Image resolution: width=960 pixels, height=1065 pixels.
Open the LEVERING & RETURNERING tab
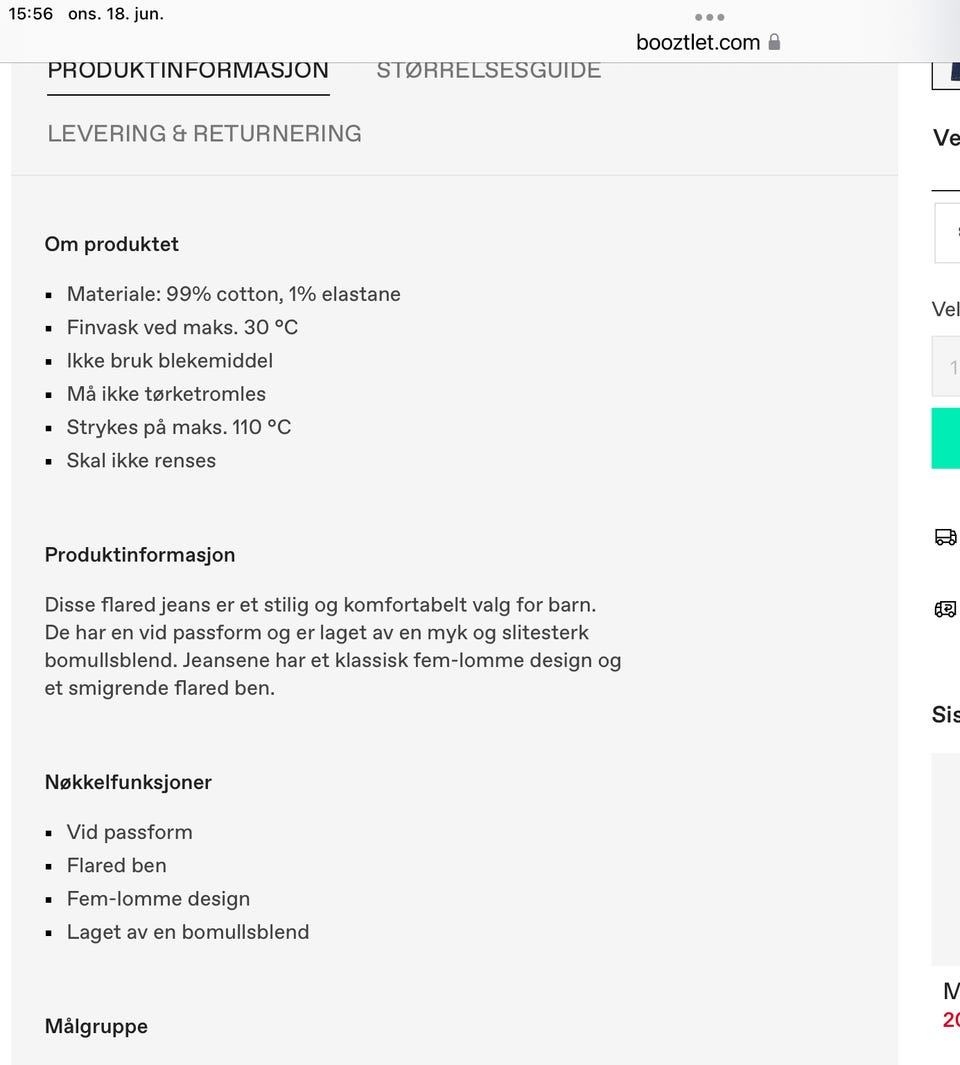click(204, 133)
